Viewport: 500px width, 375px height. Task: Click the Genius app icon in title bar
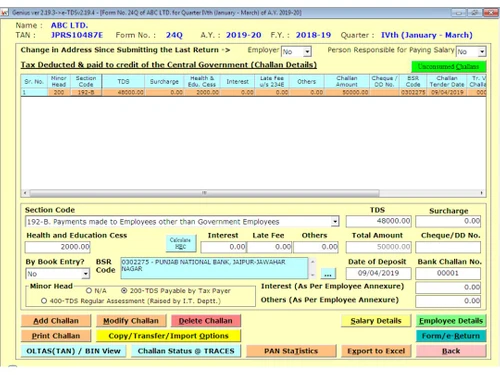tap(4, 13)
